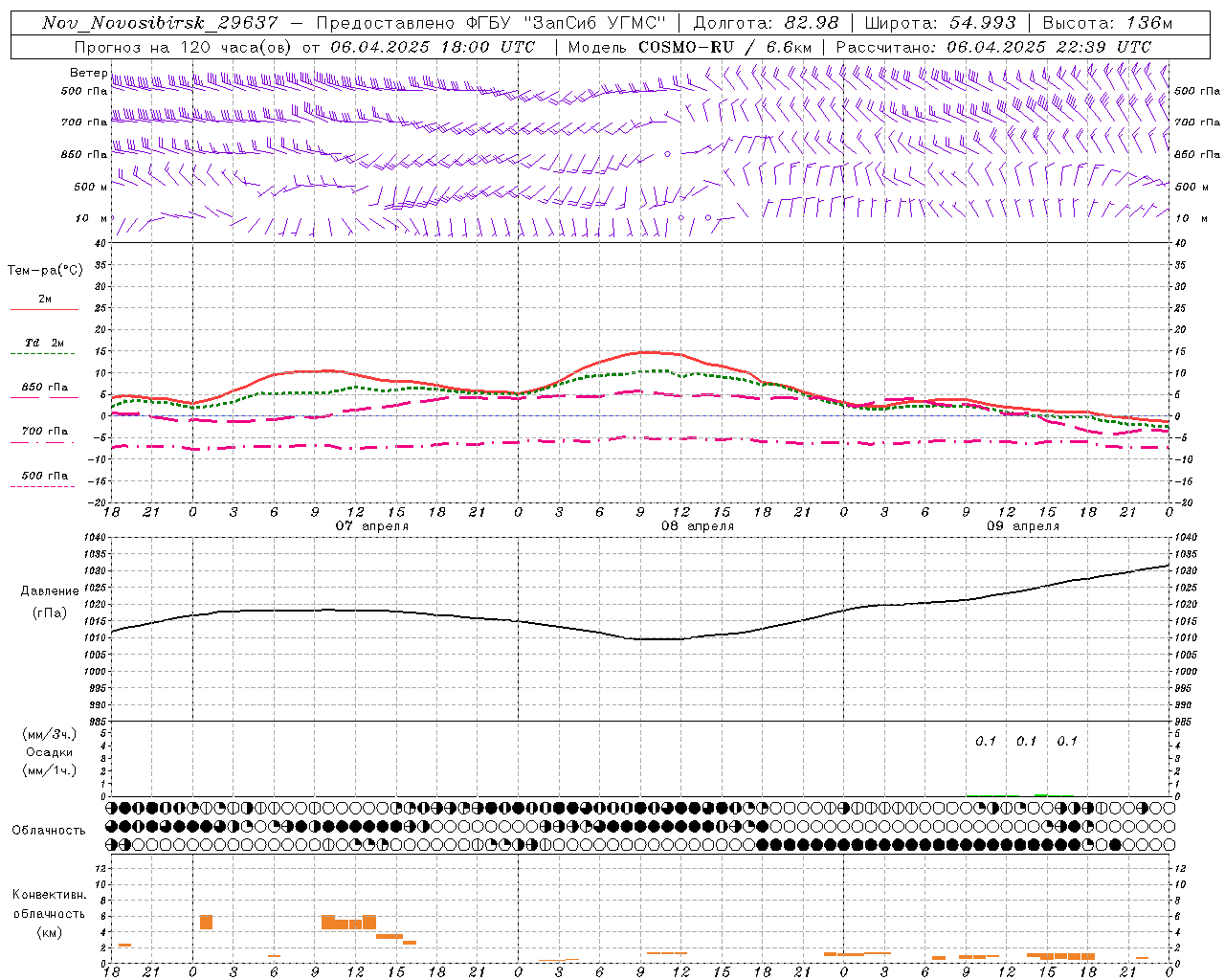Select the 'Высота: 136м' elevation text
1225x980 pixels.
1107,23
